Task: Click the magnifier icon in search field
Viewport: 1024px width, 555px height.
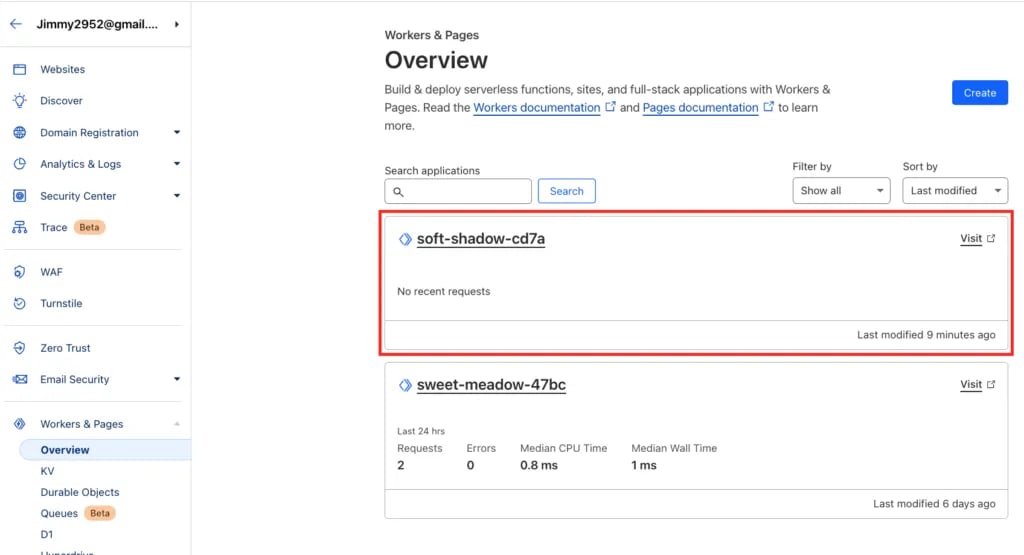Action: [x=398, y=192]
